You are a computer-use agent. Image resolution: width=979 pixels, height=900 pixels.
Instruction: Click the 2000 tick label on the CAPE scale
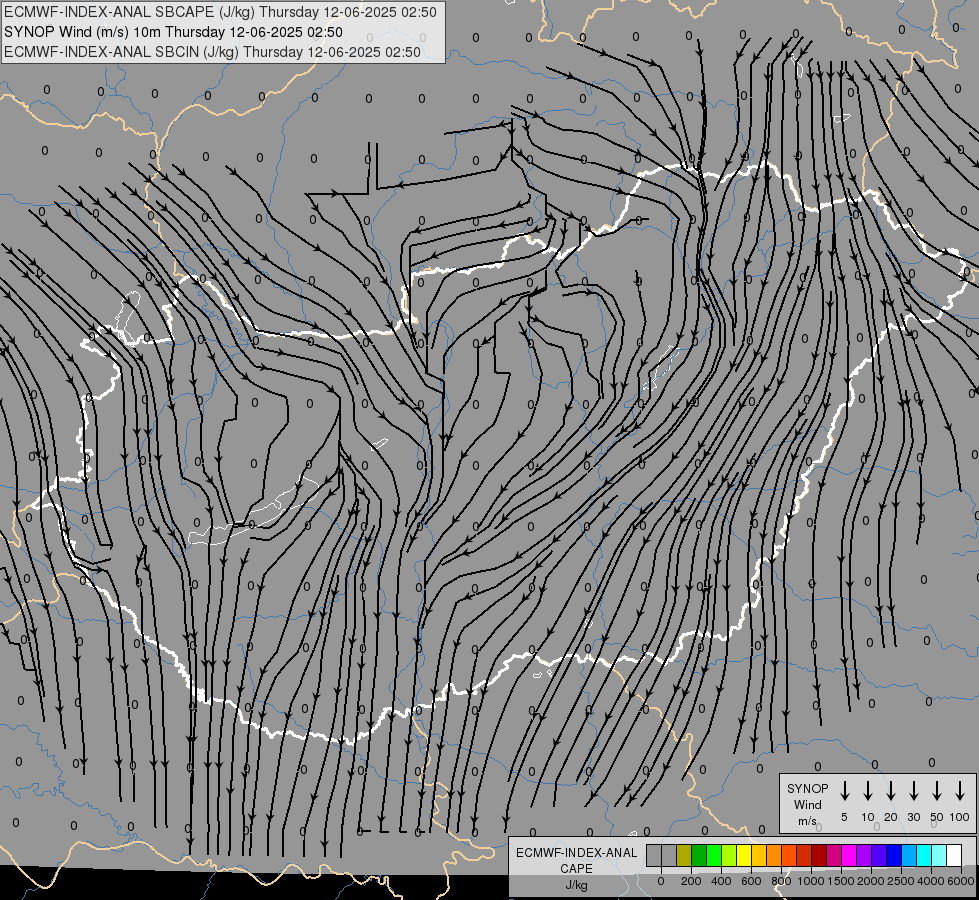(870, 881)
